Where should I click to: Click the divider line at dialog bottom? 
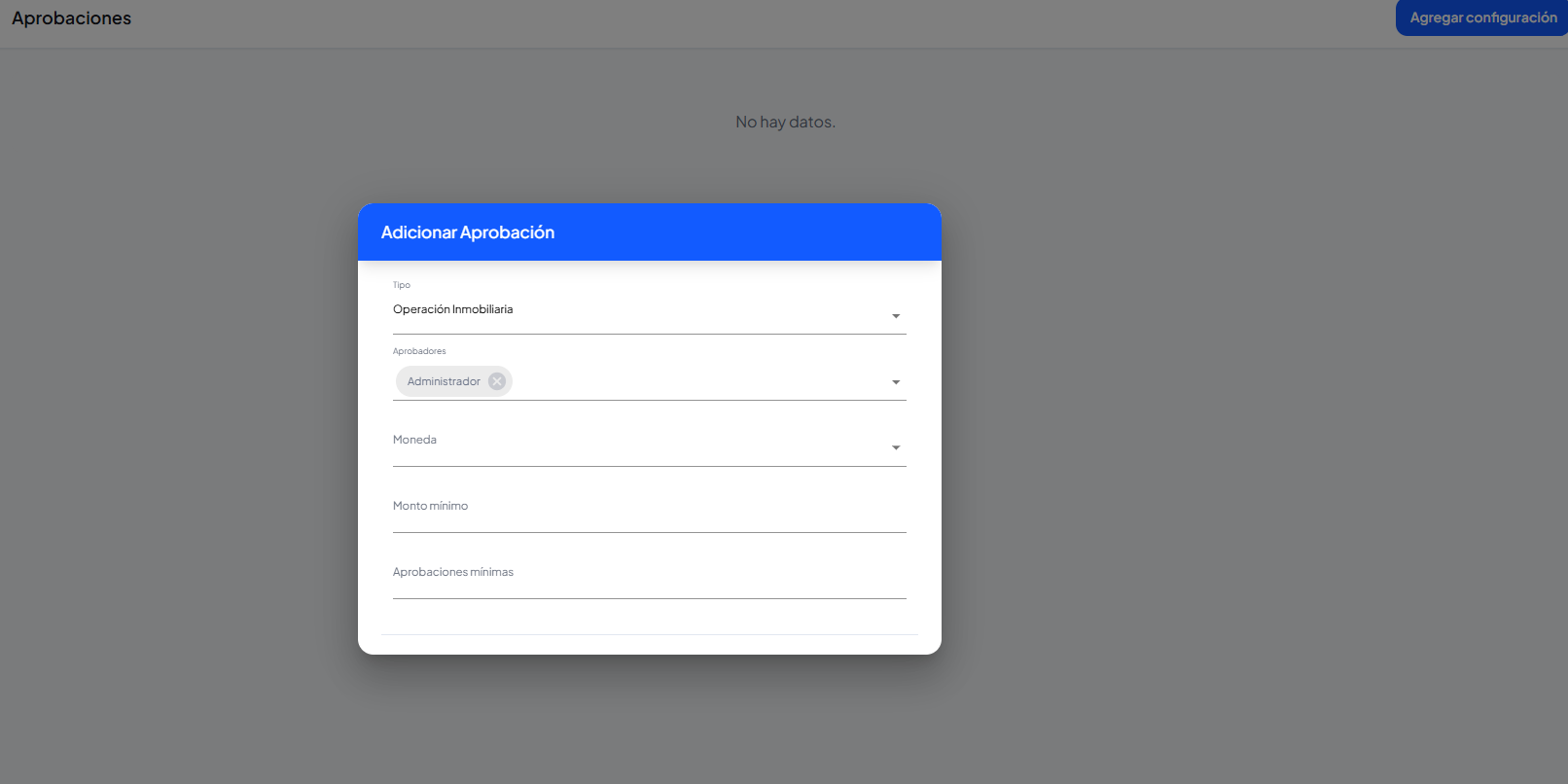click(x=649, y=634)
